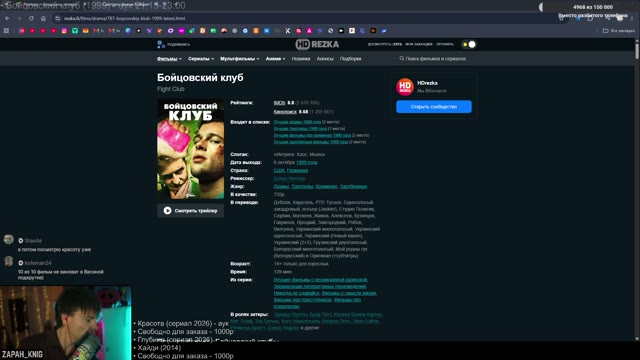Image resolution: width=640 pixels, height=360 pixels.
Task: Open the Кинопоиск rating link
Action: pos(285,111)
